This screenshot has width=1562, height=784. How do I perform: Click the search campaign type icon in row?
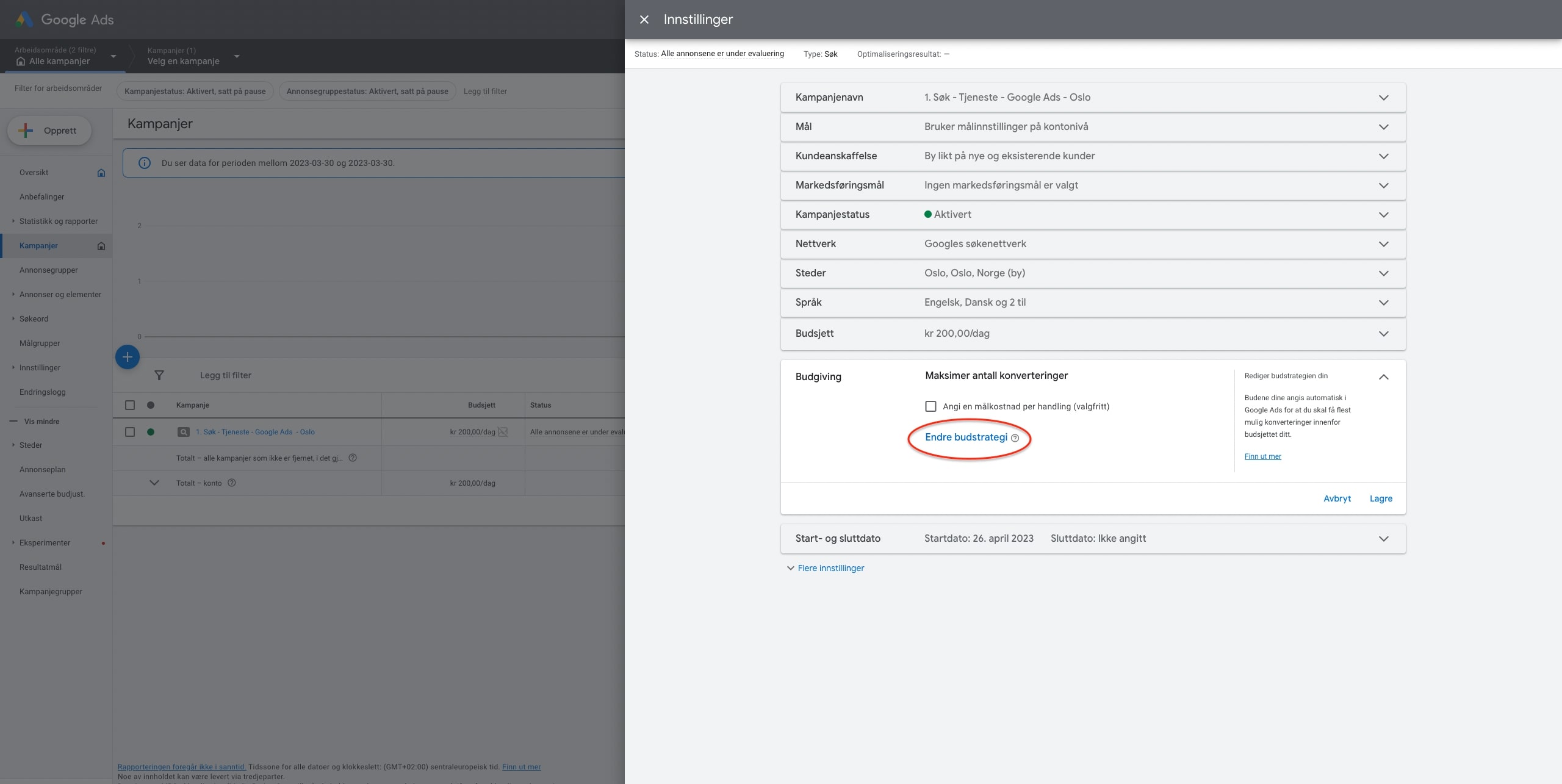click(183, 432)
